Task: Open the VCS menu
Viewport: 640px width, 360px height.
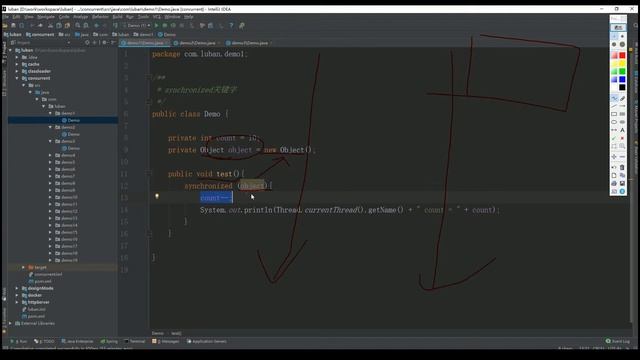Action: point(157,17)
